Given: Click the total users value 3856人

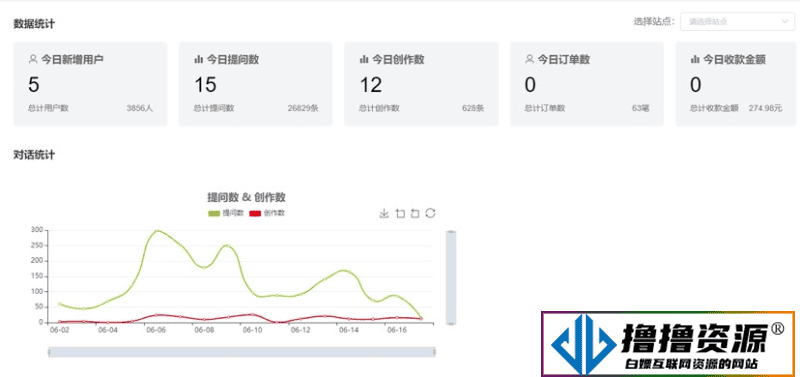Looking at the screenshot, I should pos(139,108).
